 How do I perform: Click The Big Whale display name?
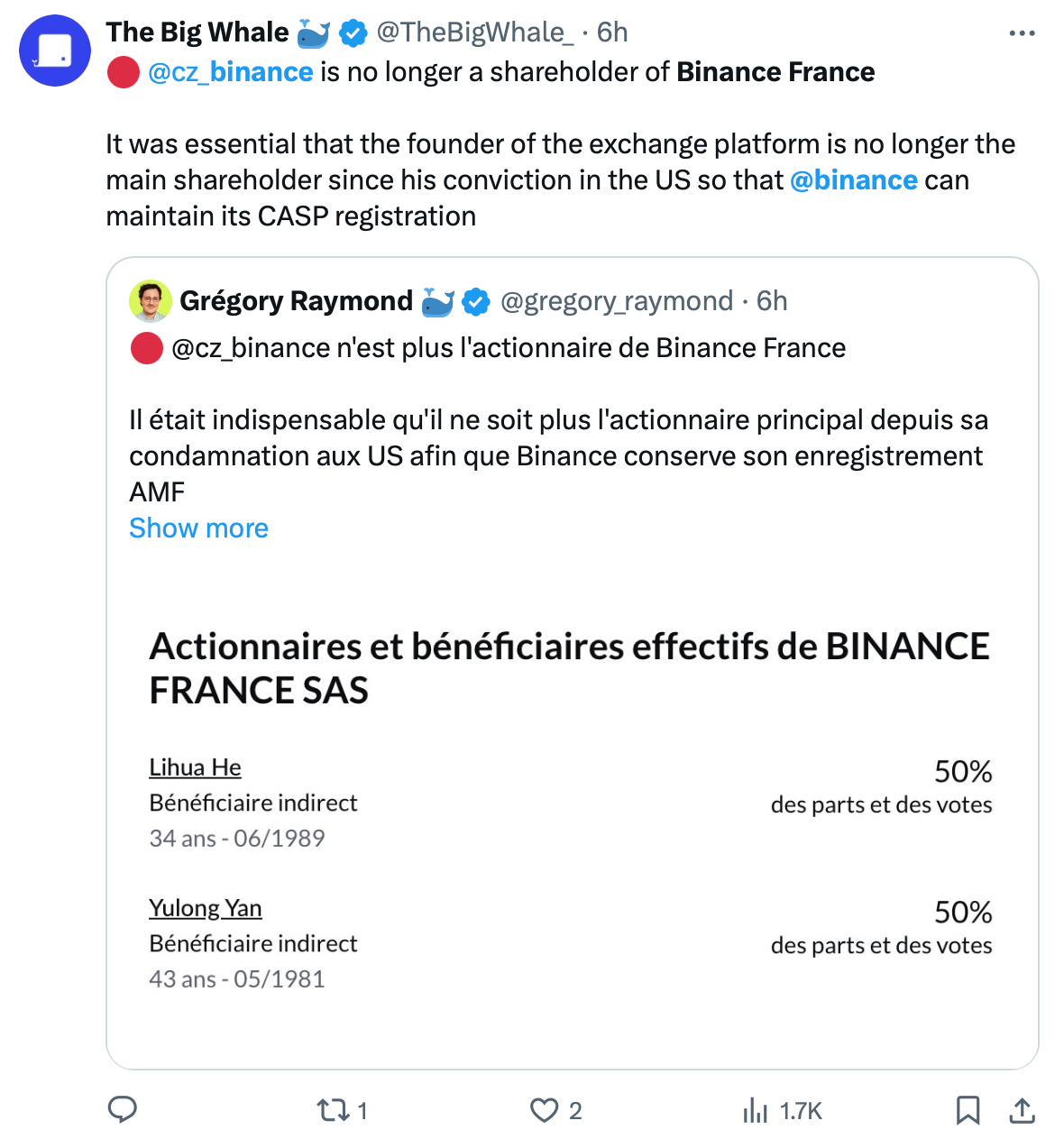point(197,32)
